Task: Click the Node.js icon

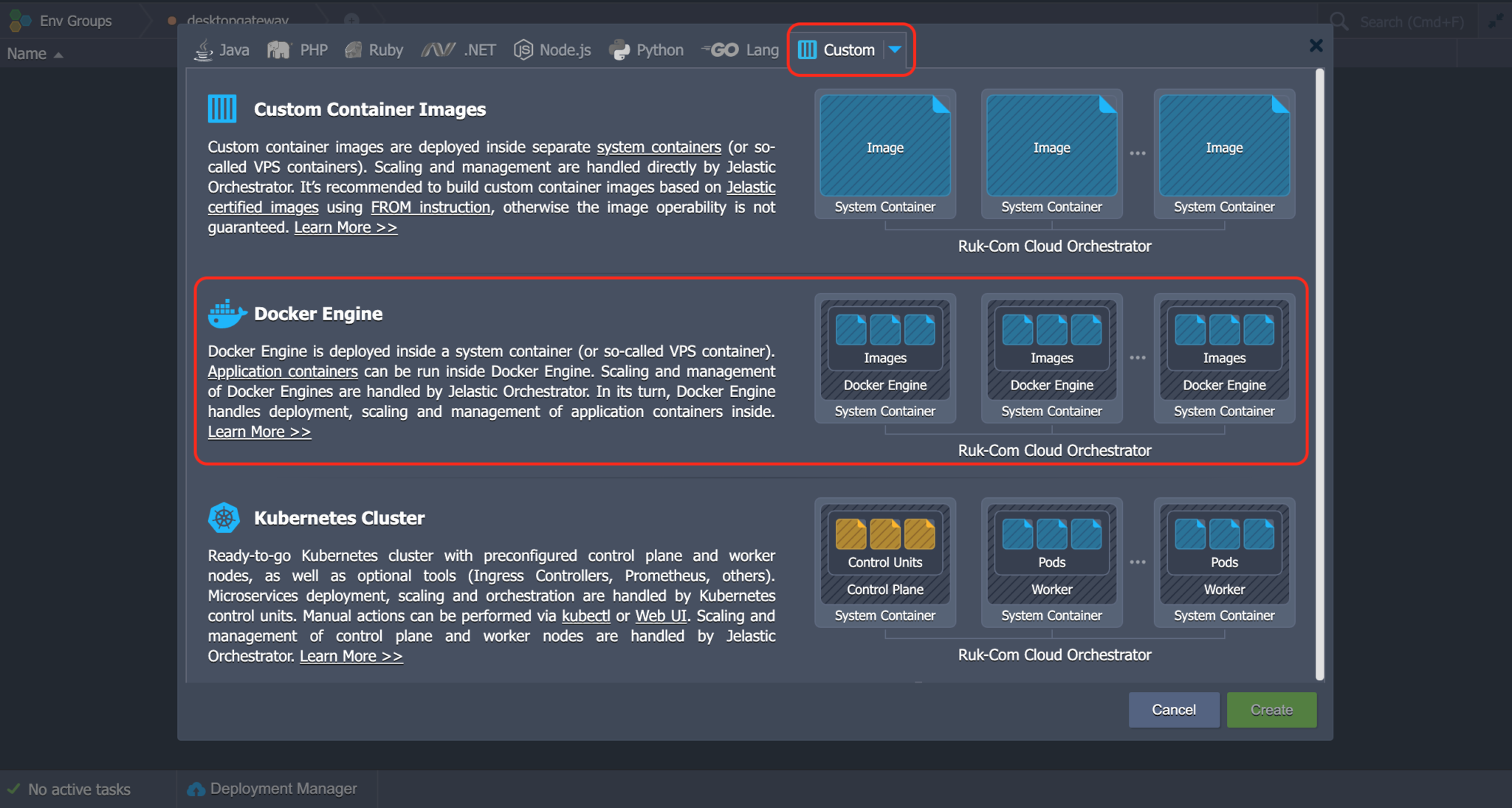Action: tap(523, 49)
